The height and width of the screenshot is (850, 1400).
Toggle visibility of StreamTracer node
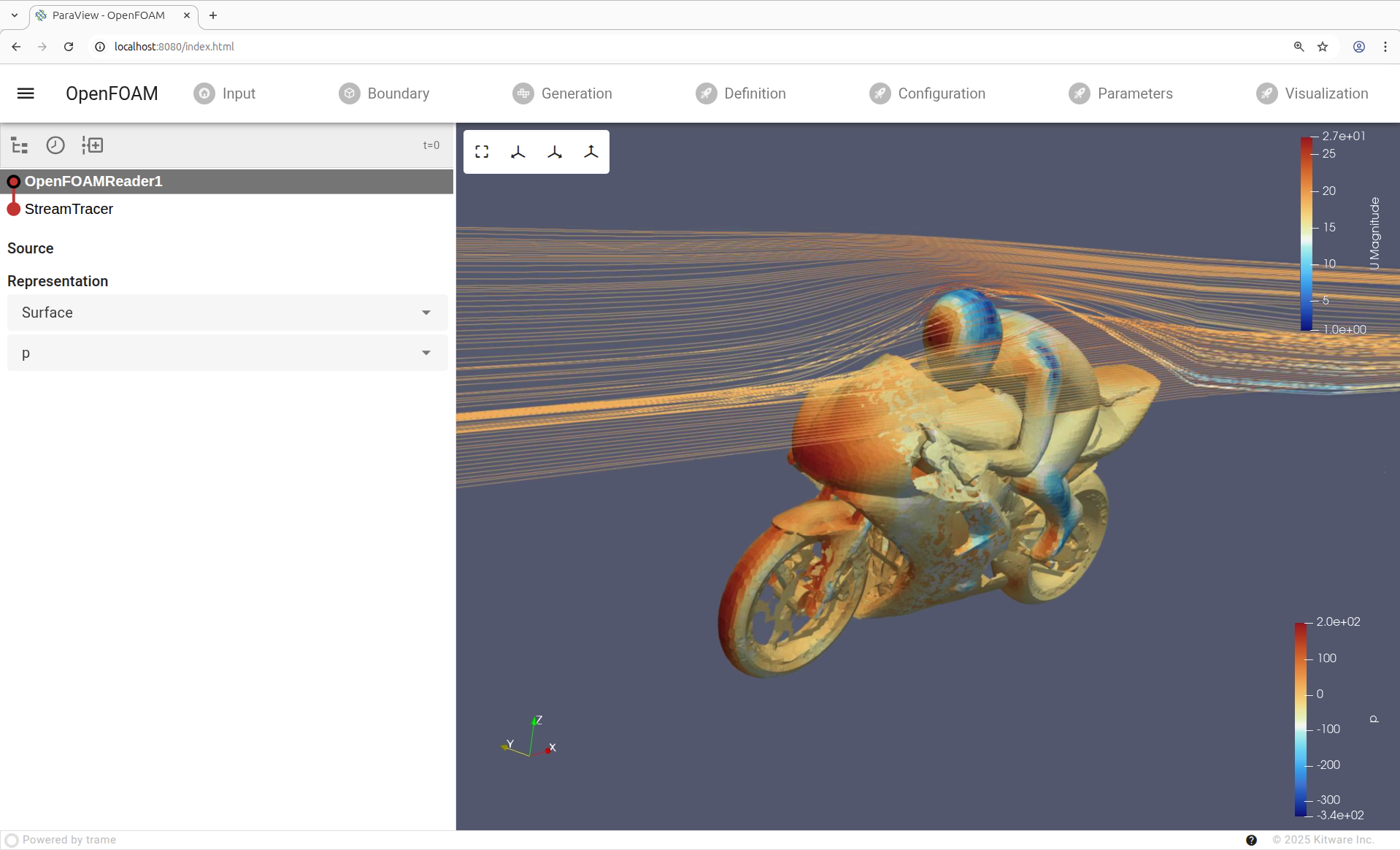tap(13, 210)
